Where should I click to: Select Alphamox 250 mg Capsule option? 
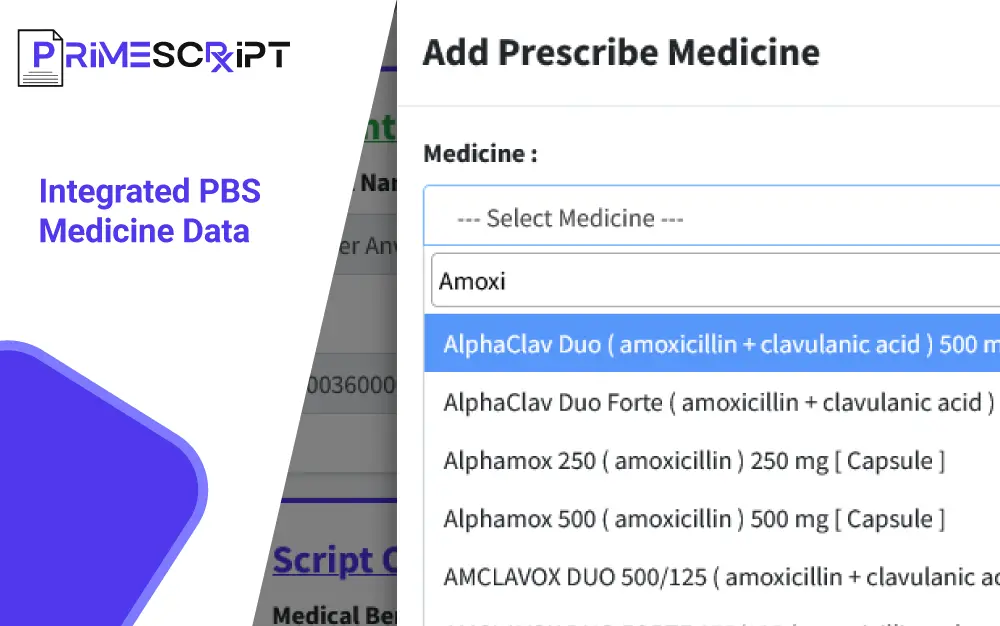click(x=694, y=461)
